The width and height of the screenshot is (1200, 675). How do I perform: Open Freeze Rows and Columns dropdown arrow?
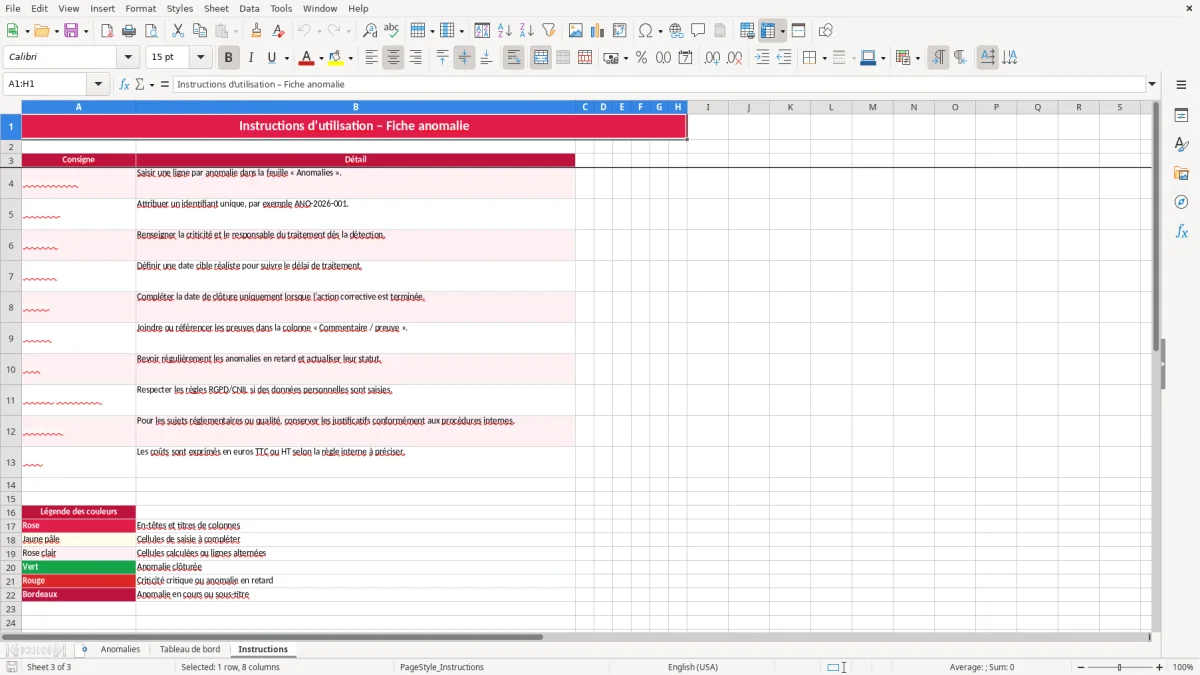tap(783, 31)
